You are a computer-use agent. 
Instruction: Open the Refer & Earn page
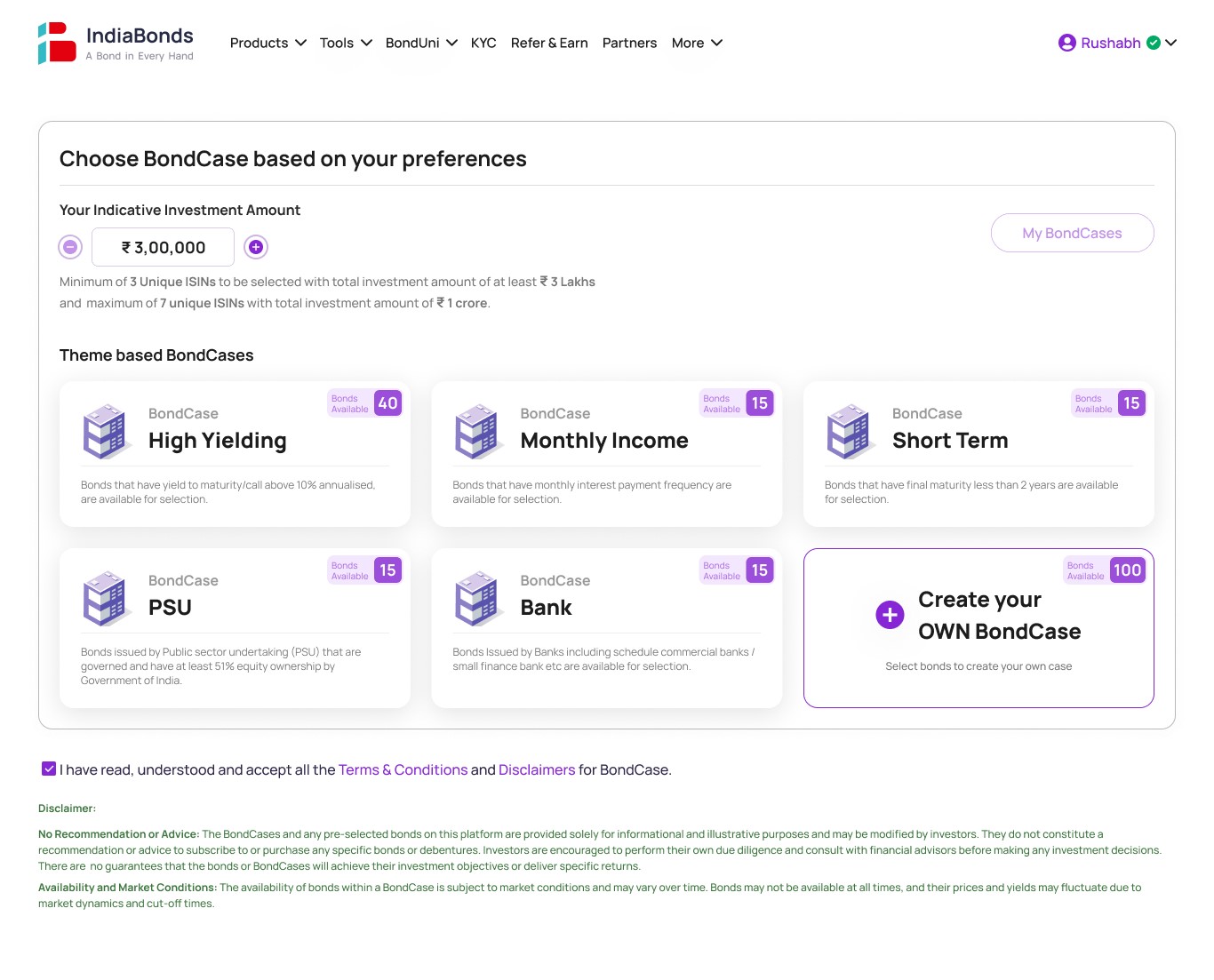[549, 43]
